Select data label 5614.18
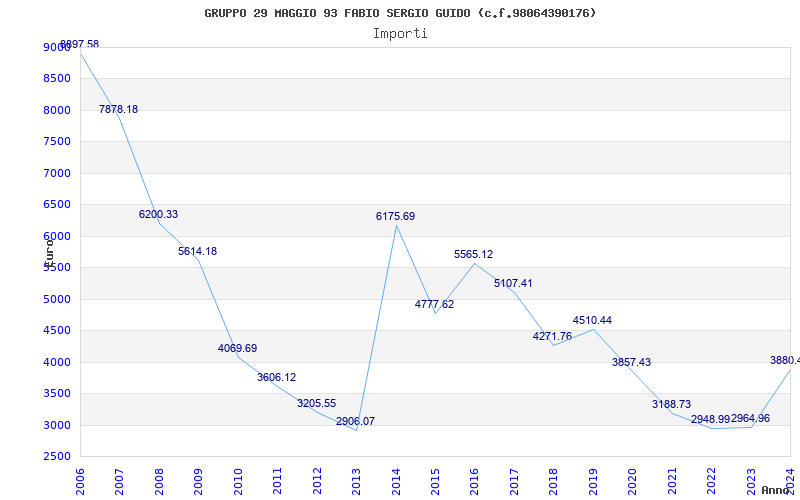This screenshot has width=800, height=500. pyautogui.click(x=197, y=252)
